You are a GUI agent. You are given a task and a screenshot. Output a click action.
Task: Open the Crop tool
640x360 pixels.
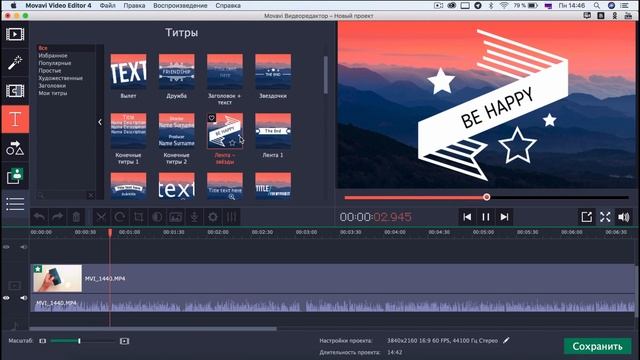tap(138, 217)
